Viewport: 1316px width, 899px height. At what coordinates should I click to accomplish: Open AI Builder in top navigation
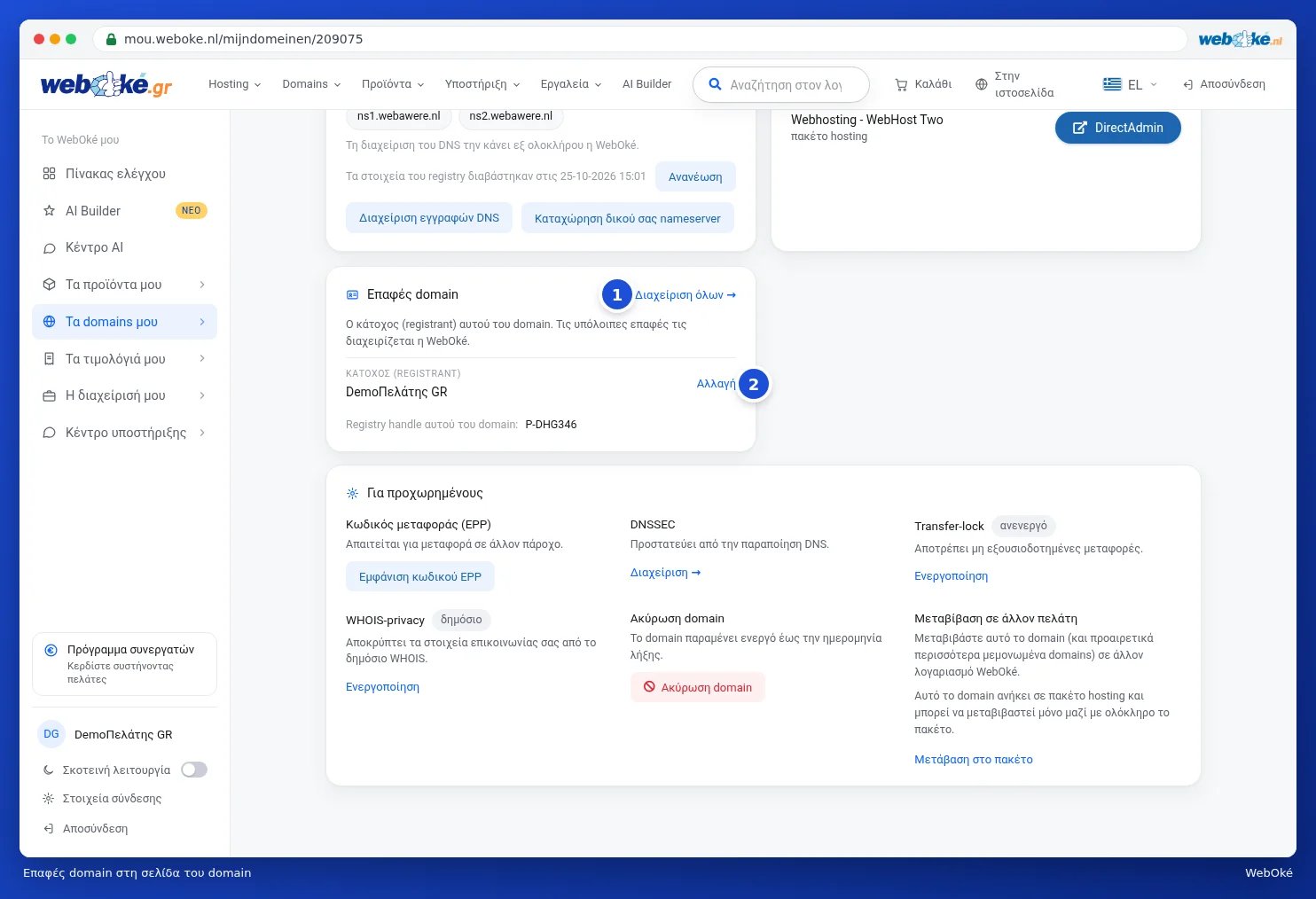tap(646, 84)
